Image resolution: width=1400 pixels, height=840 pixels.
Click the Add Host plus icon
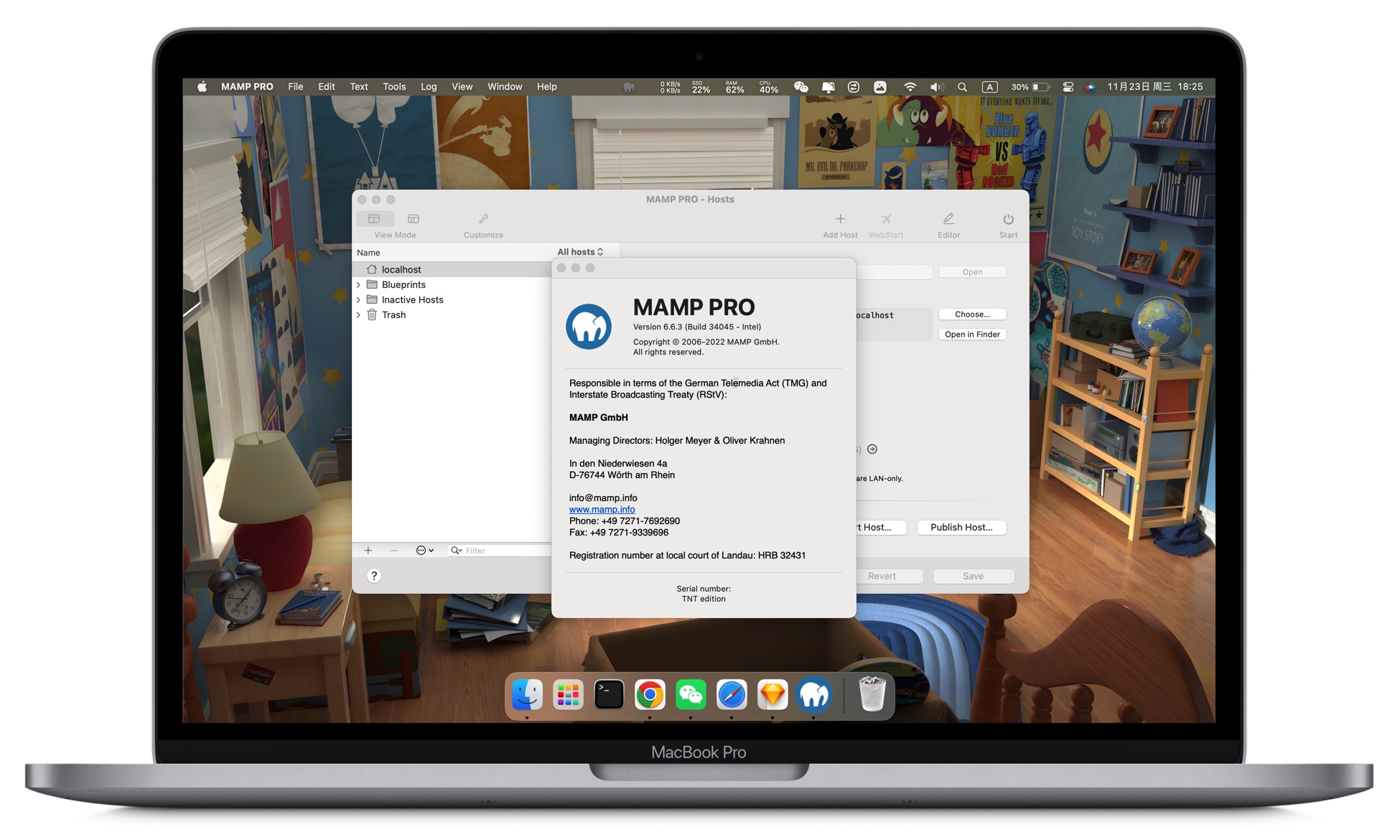click(x=840, y=218)
